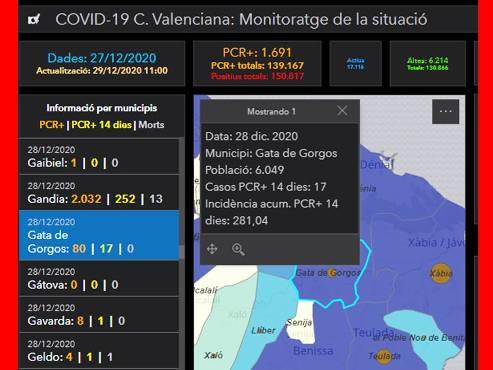Select the Geldo municipality row
This screenshot has height=370, width=493.
(99, 351)
